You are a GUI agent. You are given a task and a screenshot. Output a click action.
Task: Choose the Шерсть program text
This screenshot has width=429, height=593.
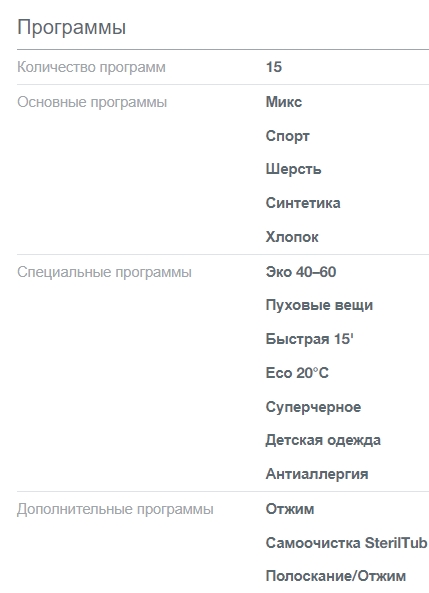294,169
